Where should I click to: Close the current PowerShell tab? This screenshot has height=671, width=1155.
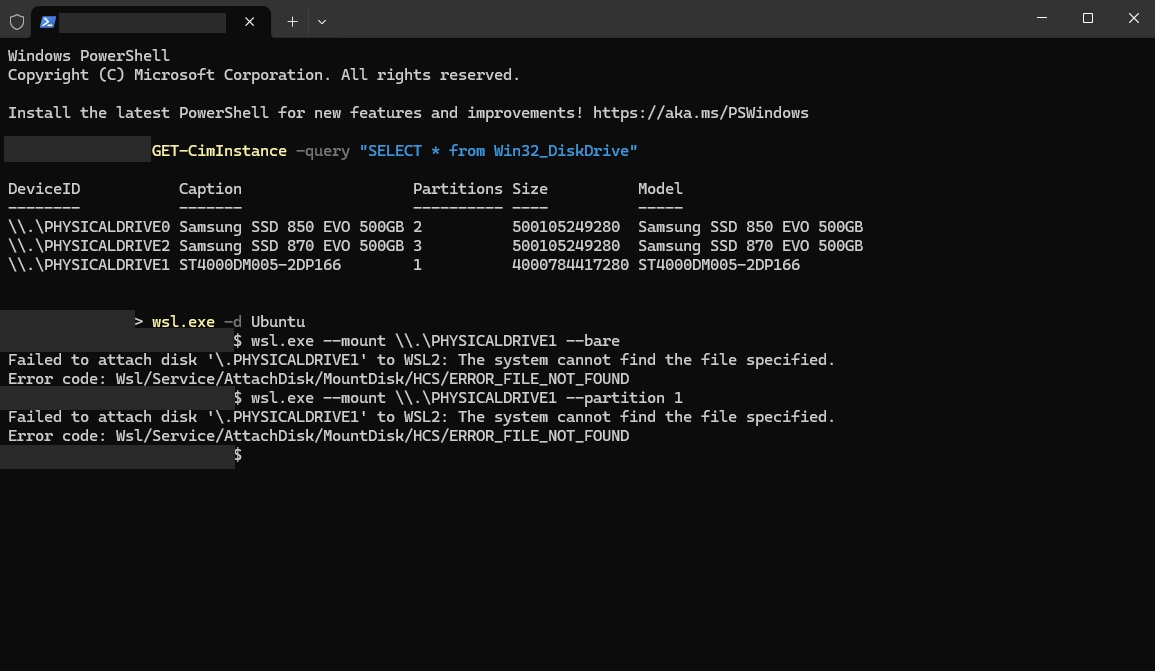pos(250,22)
